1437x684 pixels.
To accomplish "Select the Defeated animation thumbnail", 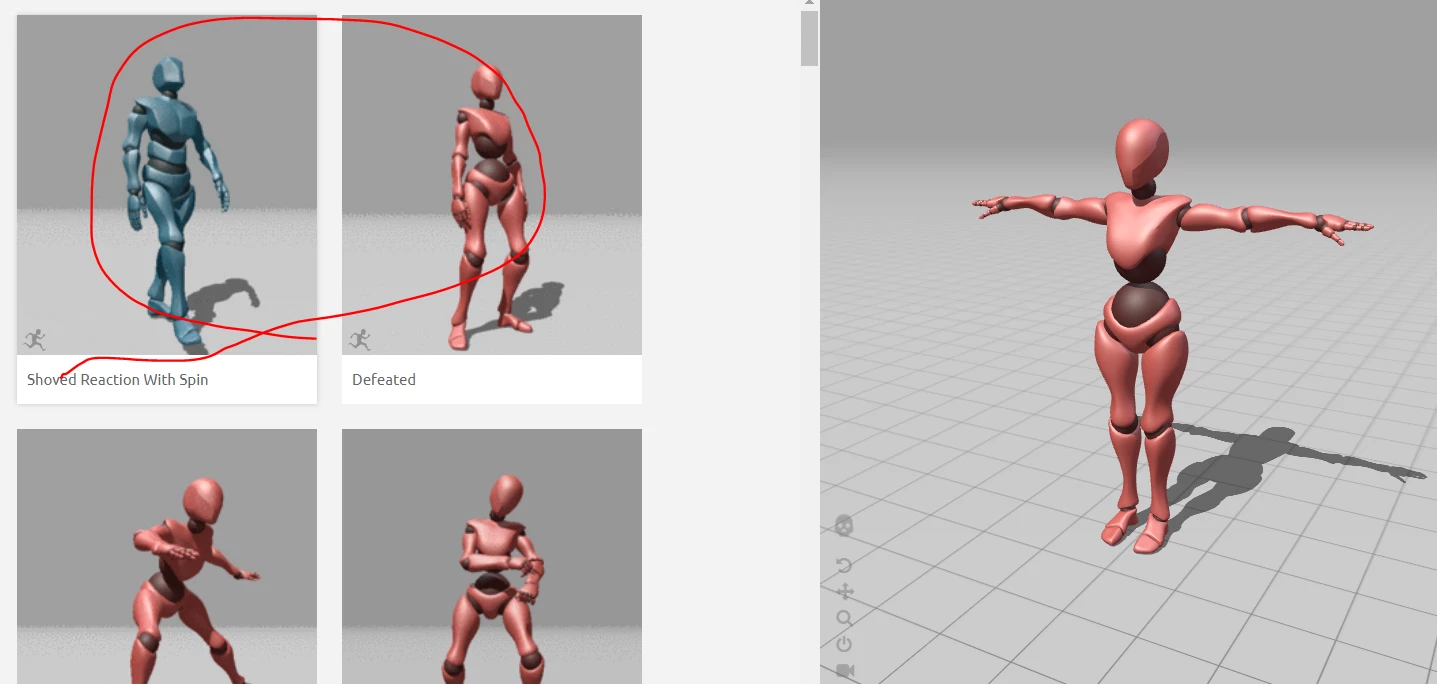I will click(x=492, y=185).
